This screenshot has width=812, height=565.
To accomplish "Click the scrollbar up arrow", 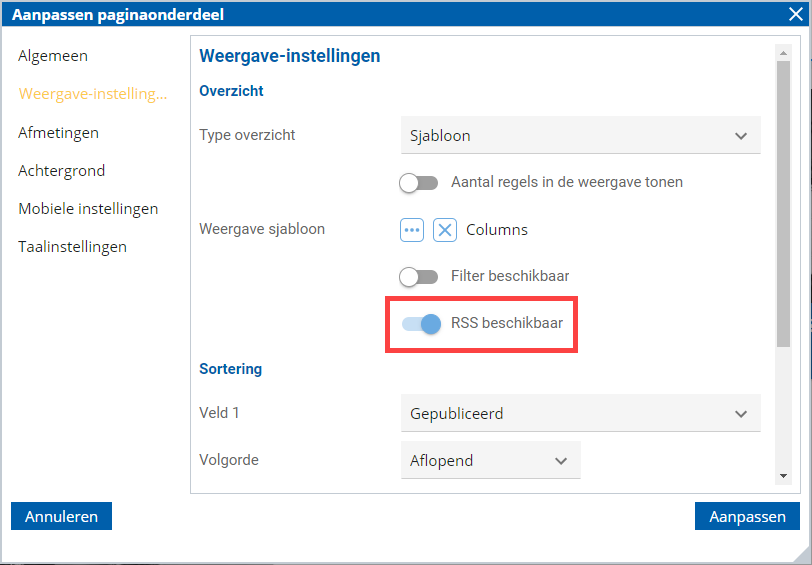I will pyautogui.click(x=783, y=53).
